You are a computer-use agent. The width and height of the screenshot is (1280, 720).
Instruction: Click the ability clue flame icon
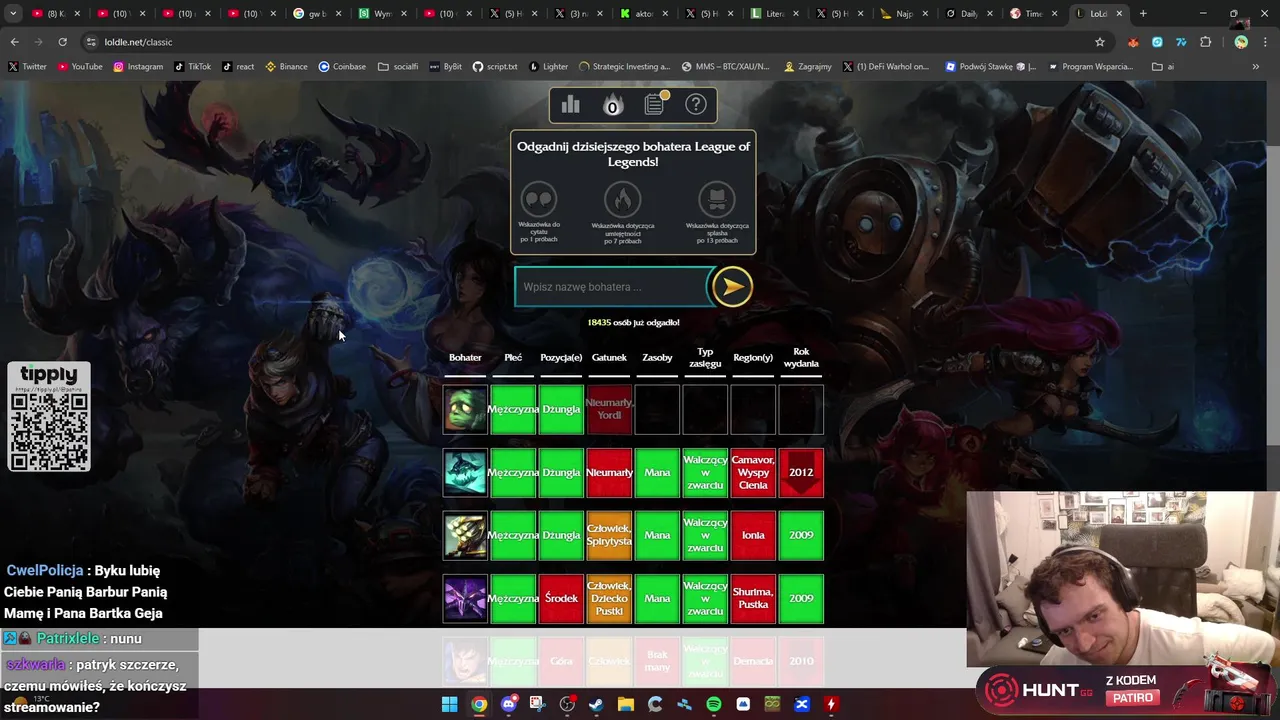622,199
